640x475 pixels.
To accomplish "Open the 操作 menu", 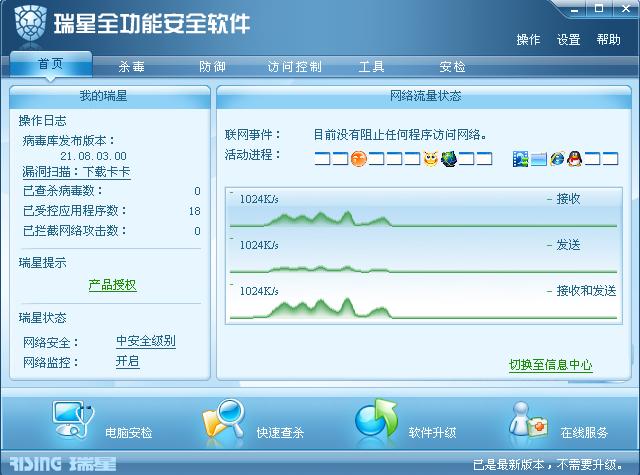I will [528, 40].
